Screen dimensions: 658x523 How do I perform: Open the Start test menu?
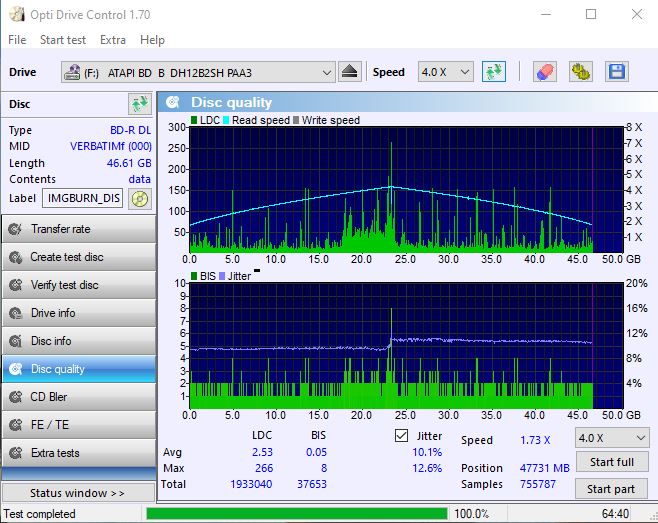tap(63, 40)
